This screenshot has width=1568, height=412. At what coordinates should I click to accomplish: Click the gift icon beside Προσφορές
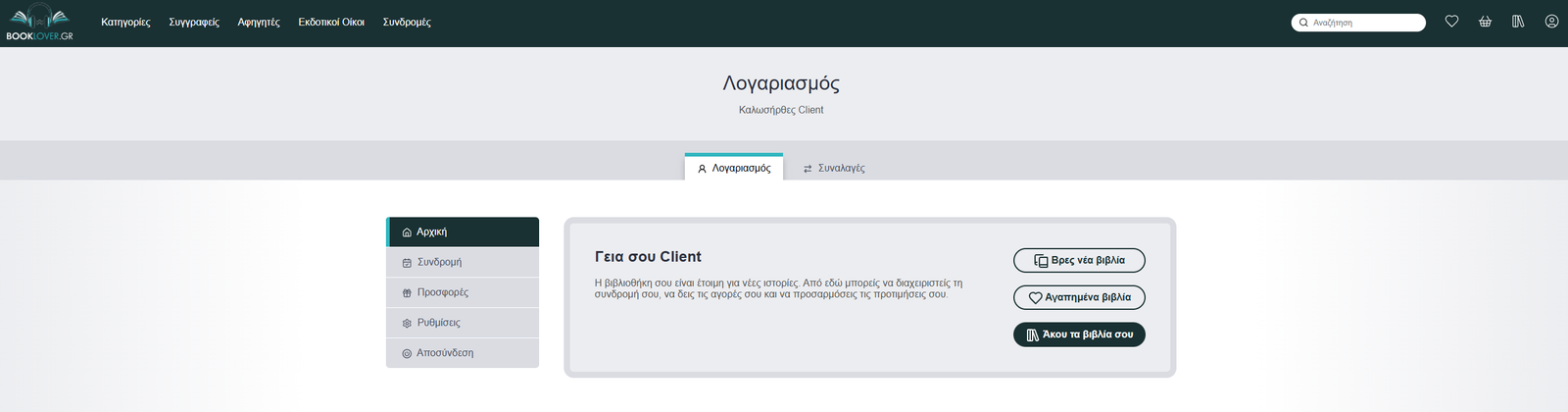click(407, 293)
